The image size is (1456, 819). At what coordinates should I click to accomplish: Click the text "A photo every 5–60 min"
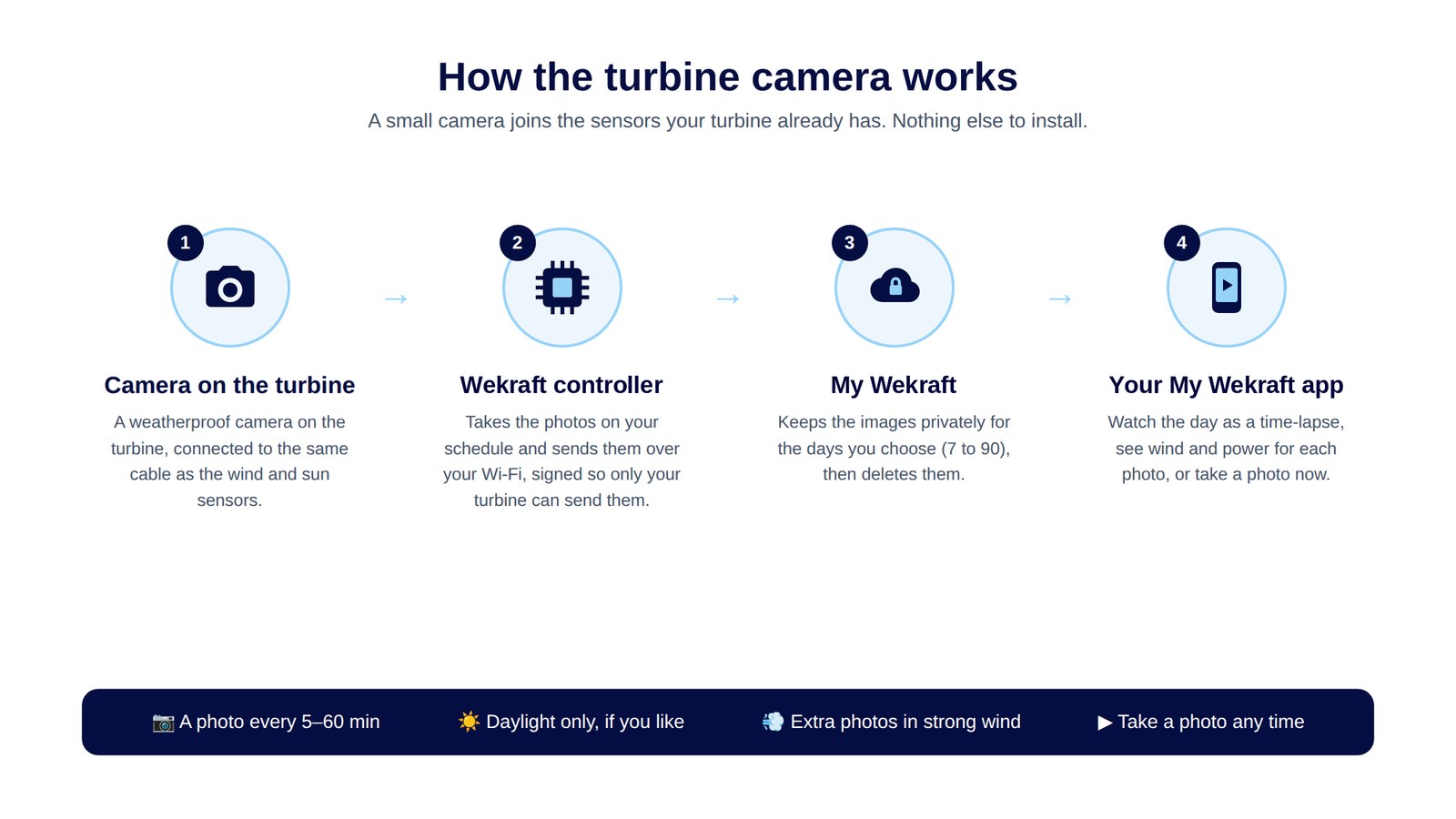pyautogui.click(x=279, y=723)
